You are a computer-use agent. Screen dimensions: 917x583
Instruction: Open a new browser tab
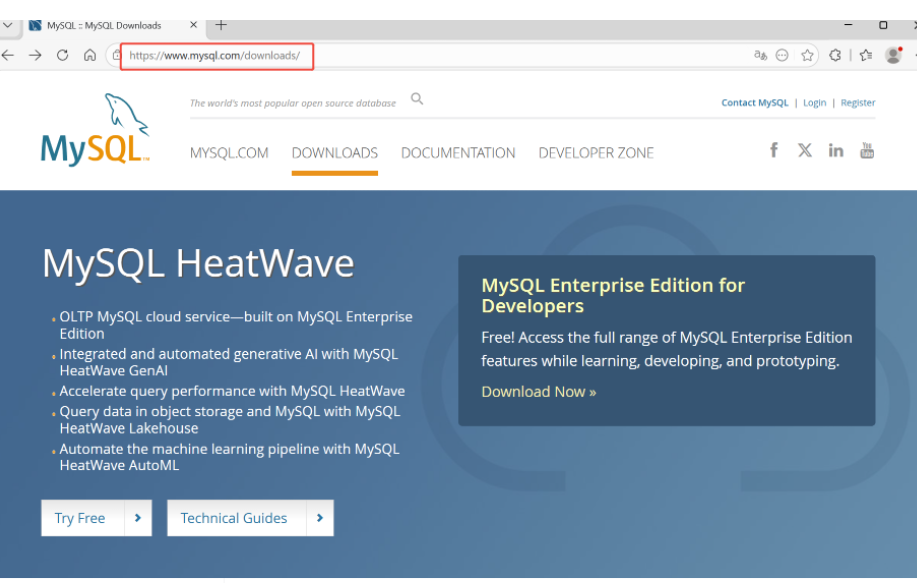(221, 25)
